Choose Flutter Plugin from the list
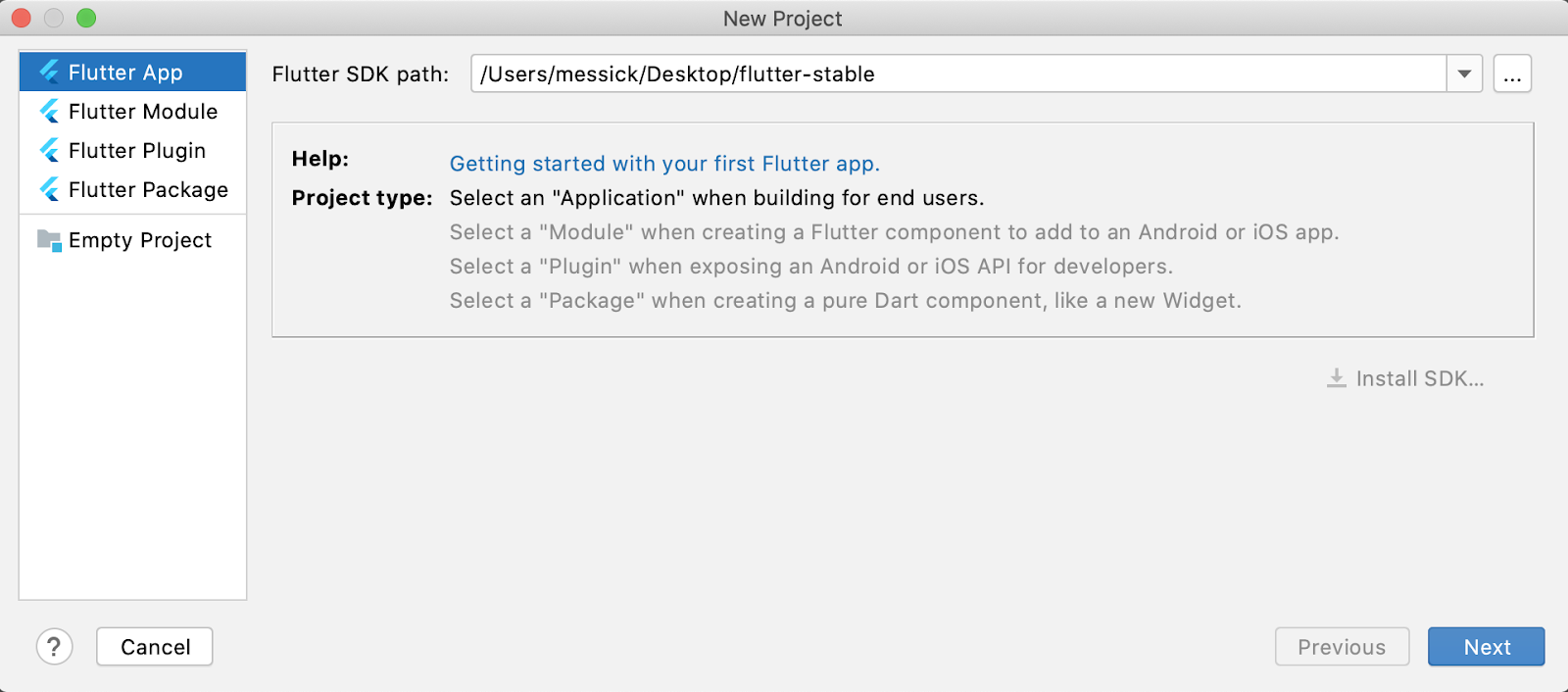Viewport: 1568px width, 692px height. 137,151
